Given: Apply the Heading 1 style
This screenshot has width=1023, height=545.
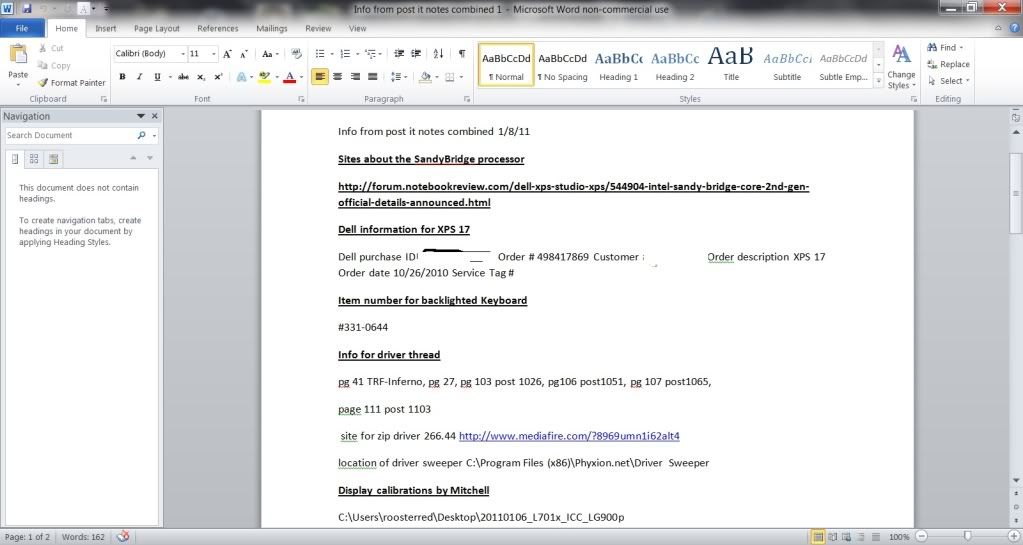Looking at the screenshot, I should 618,65.
